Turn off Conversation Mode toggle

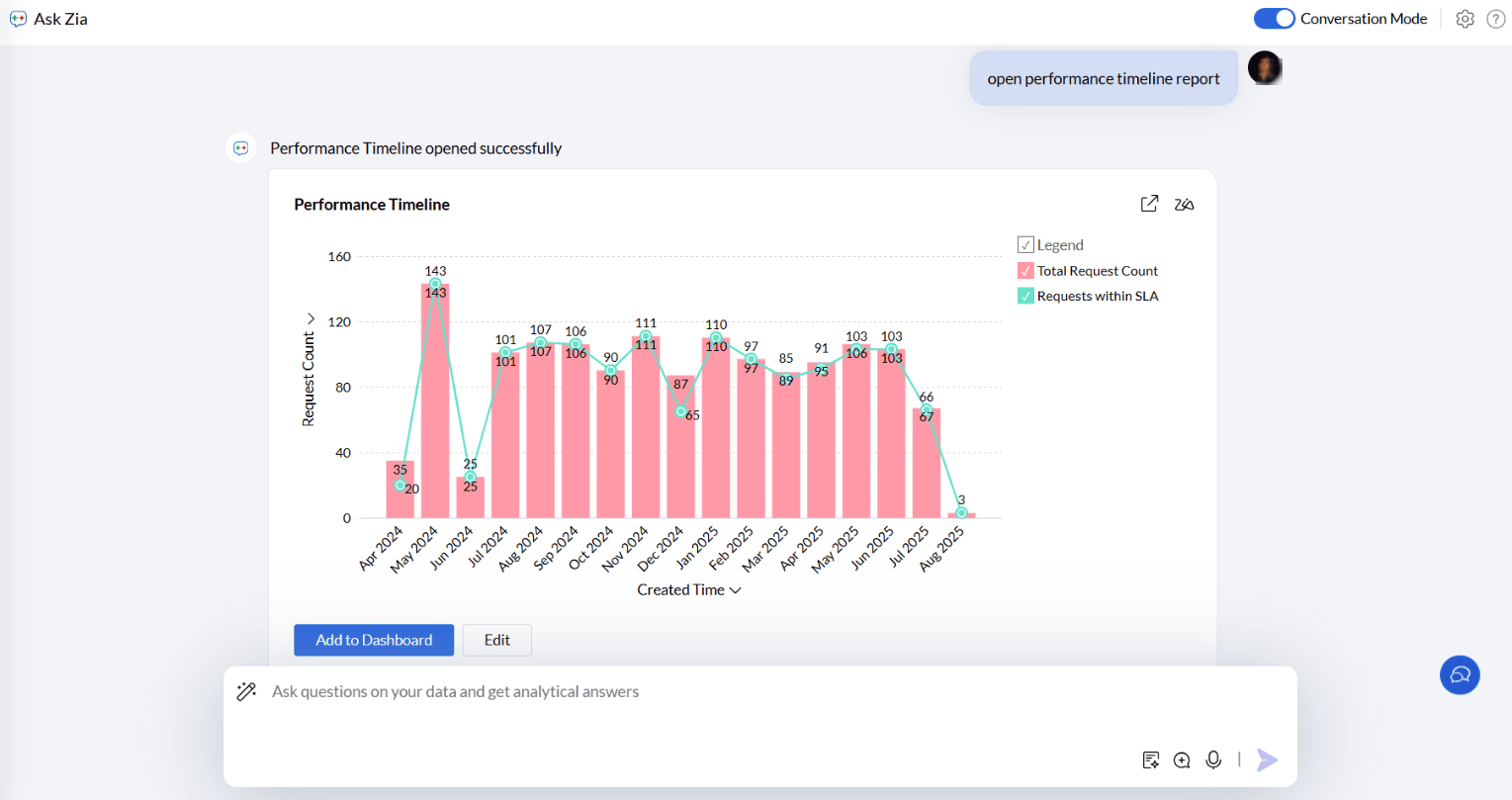(1274, 19)
